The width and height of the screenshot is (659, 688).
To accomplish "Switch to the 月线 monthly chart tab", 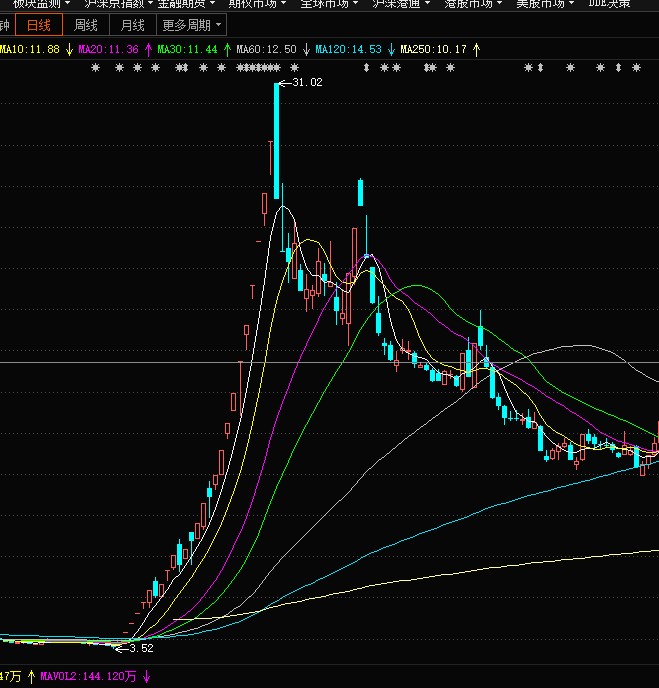I will click(x=133, y=25).
